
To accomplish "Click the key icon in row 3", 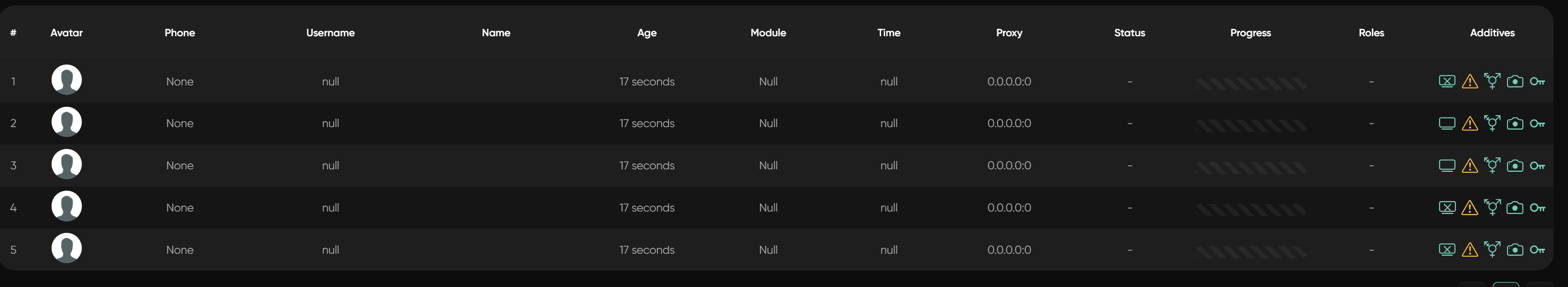I will tap(1537, 166).
